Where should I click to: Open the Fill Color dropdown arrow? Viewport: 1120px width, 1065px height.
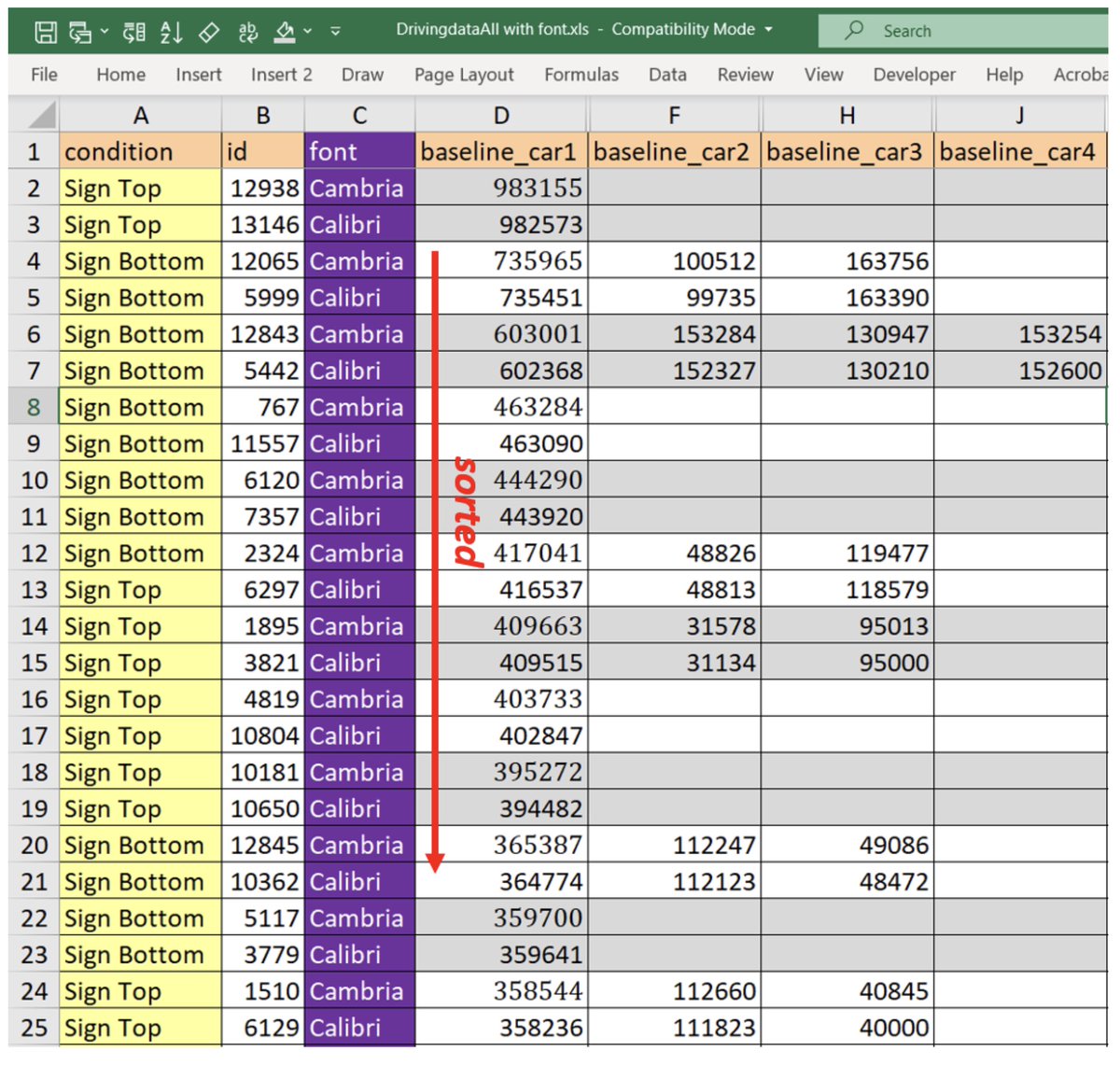pos(306,31)
